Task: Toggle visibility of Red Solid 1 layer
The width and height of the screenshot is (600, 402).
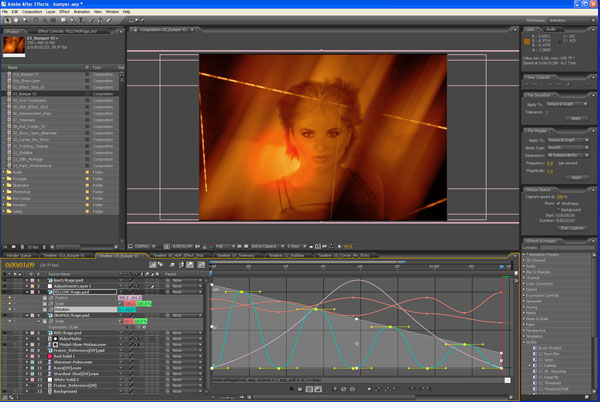Action: [x=4, y=356]
